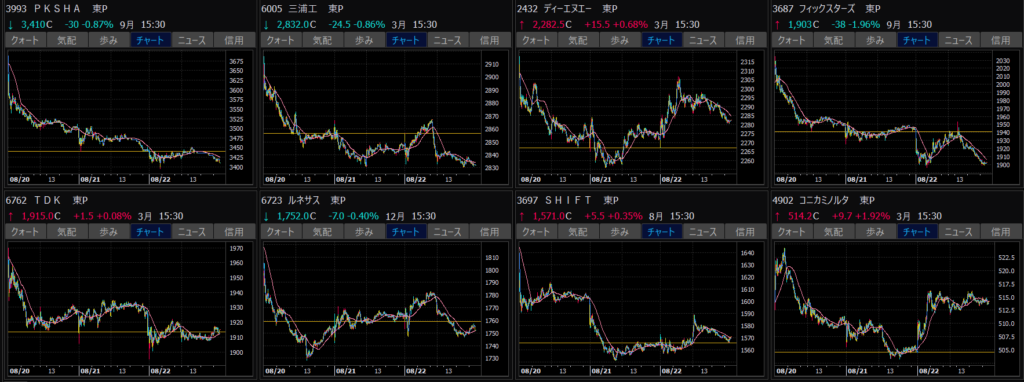Open 歩み tab for コニカミノルタ 4902
Screen dimensions: 1024x382
click(877, 232)
